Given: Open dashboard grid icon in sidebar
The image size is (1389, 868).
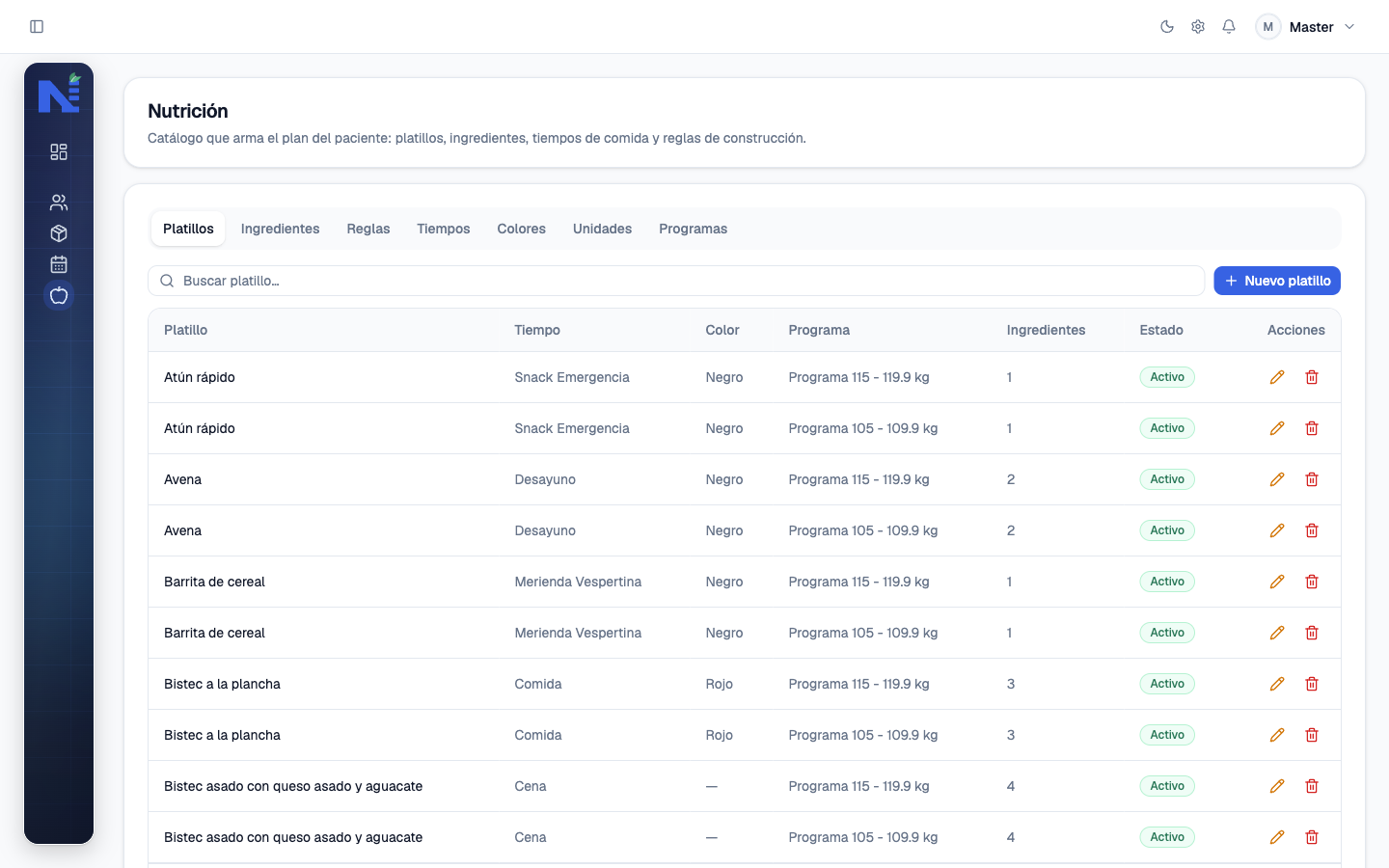Looking at the screenshot, I should [59, 152].
